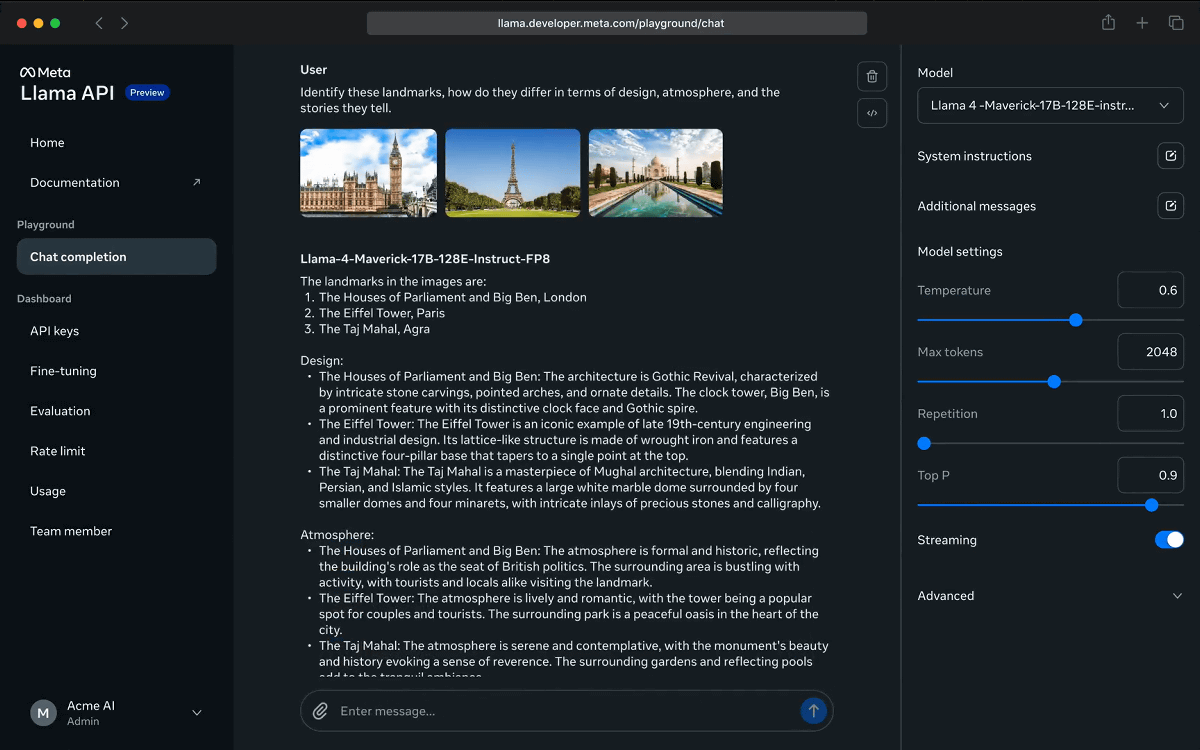Image resolution: width=1200 pixels, height=750 pixels.
Task: Open the Model selection dropdown
Action: coord(1050,105)
